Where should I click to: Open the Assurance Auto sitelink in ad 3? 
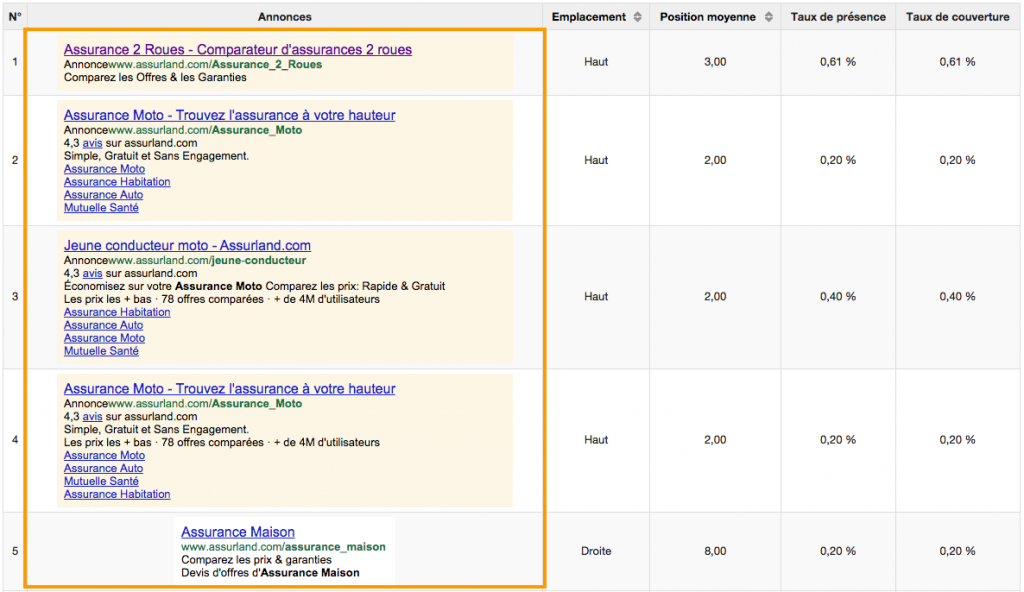click(103, 325)
